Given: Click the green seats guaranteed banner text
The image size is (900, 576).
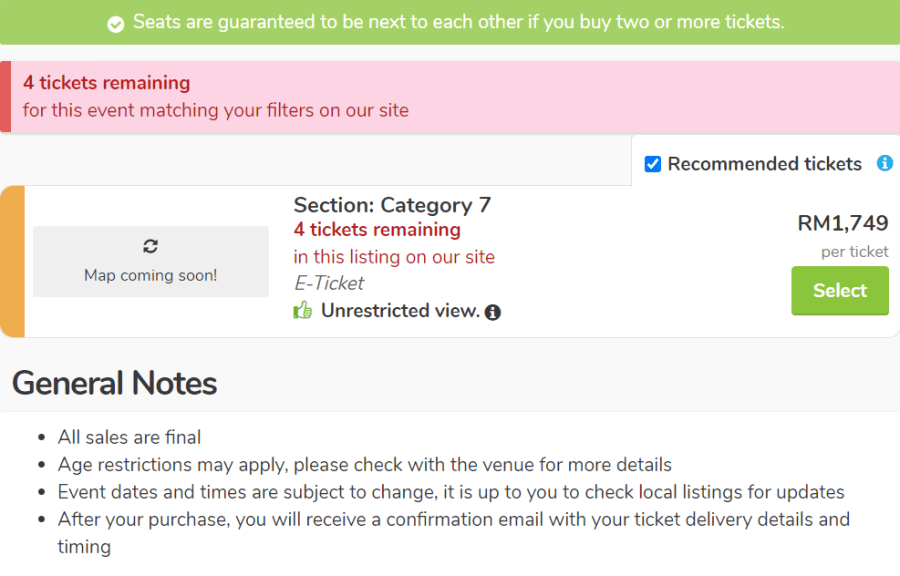Looking at the screenshot, I should coord(458,22).
